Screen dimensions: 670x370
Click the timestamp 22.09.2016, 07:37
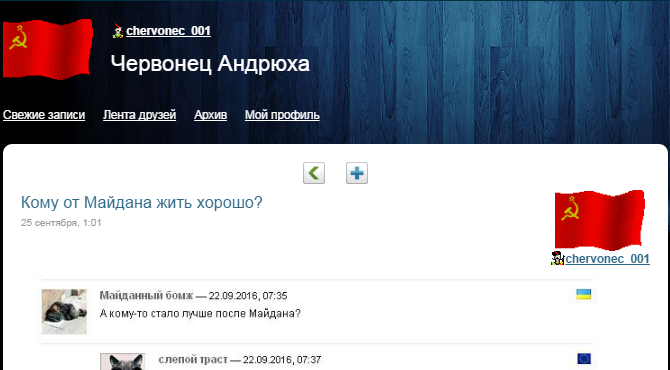[x=282, y=360]
